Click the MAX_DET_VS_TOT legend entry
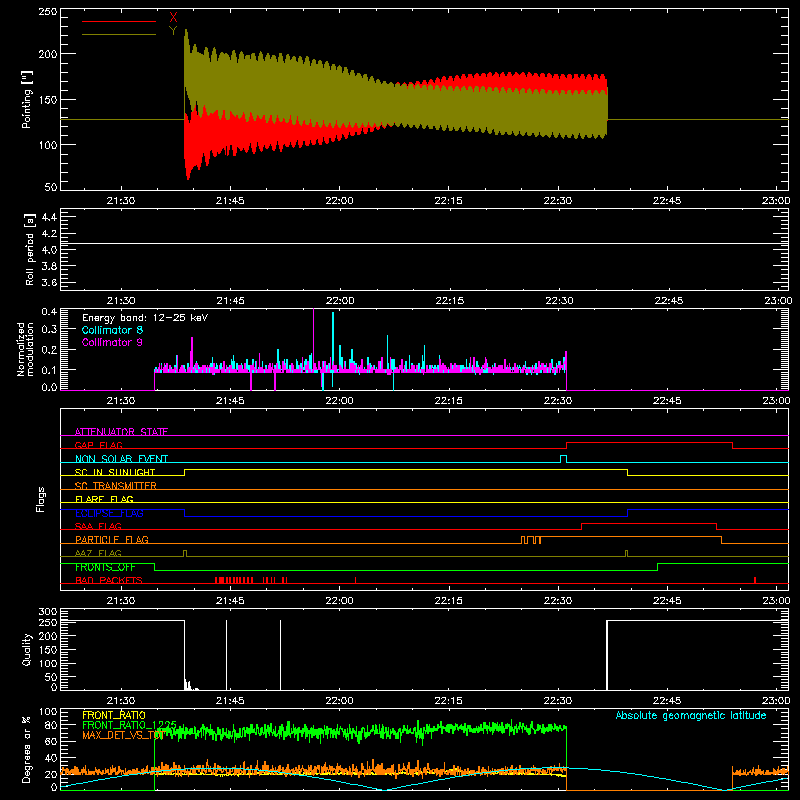This screenshot has width=800, height=800. (122, 735)
